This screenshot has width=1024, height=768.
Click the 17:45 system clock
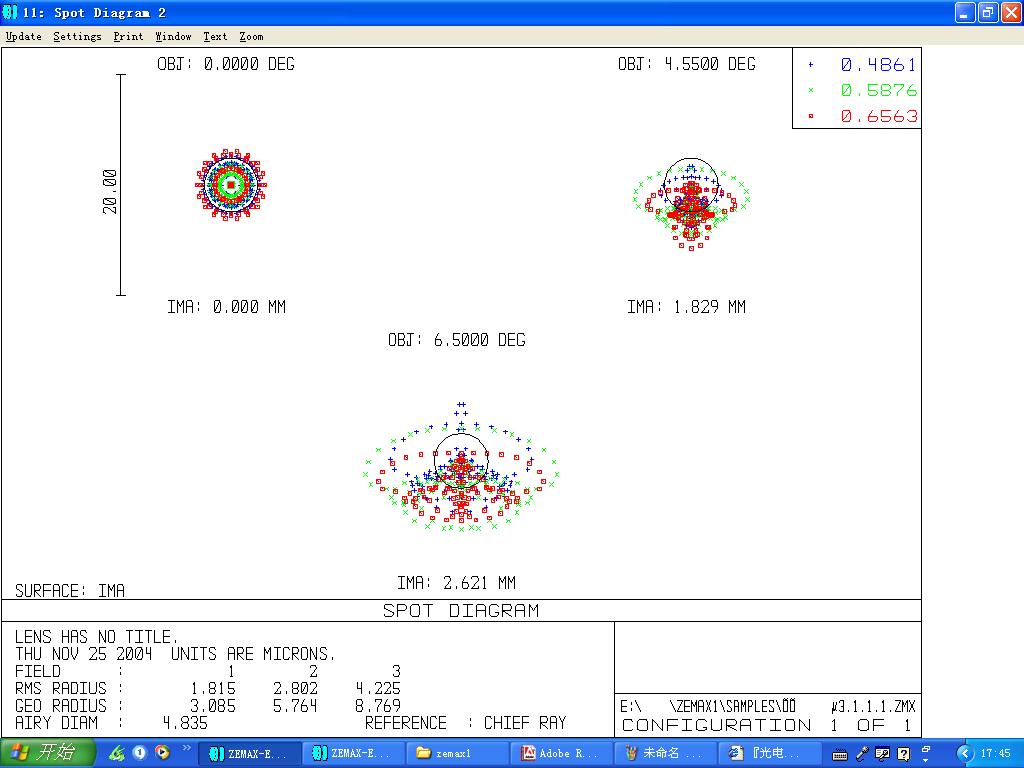tap(995, 754)
